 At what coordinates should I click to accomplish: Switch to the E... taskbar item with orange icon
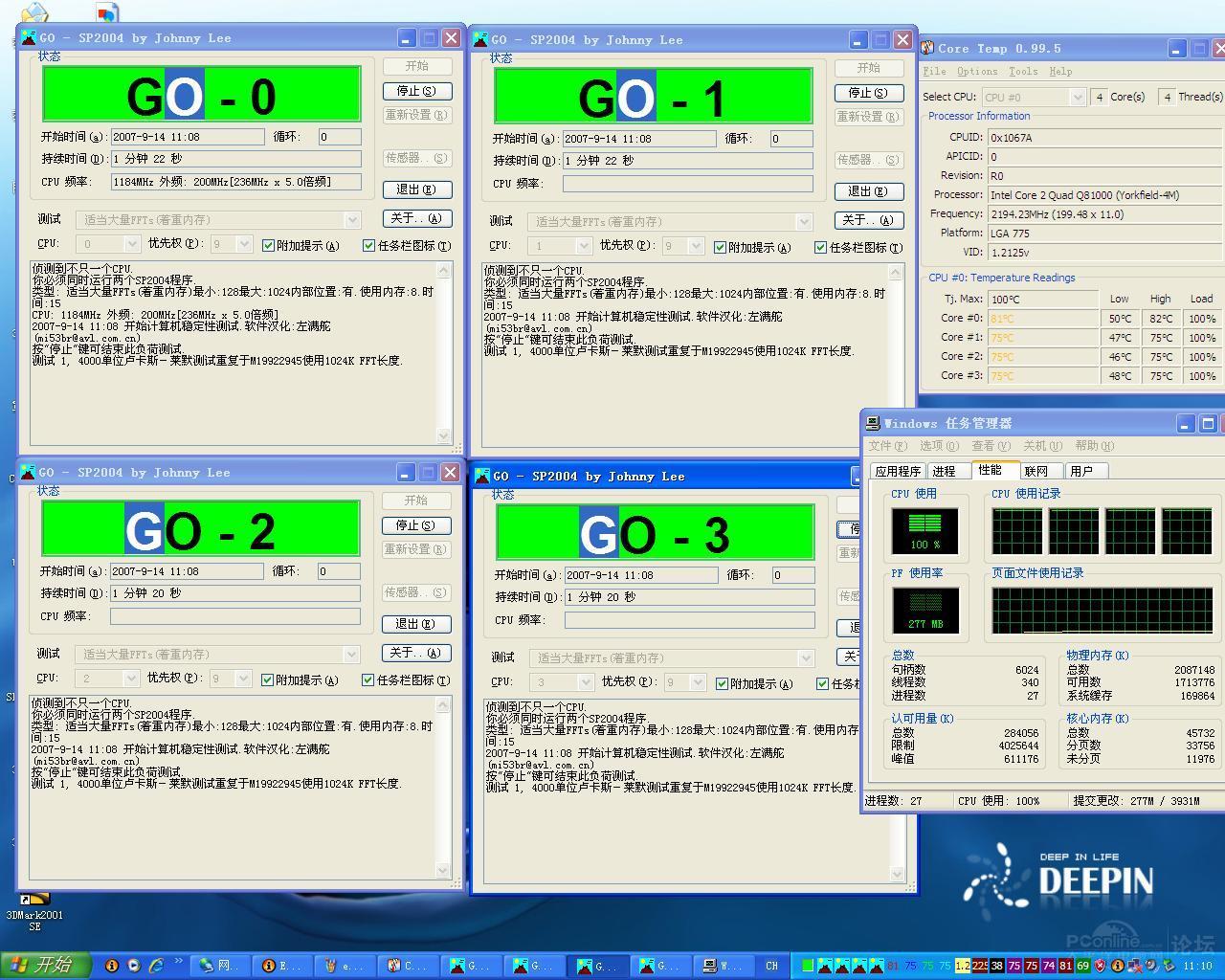(x=282, y=966)
